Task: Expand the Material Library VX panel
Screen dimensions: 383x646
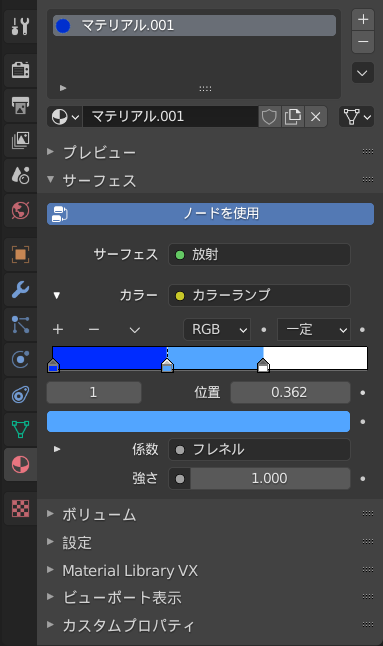Action: click(50, 569)
